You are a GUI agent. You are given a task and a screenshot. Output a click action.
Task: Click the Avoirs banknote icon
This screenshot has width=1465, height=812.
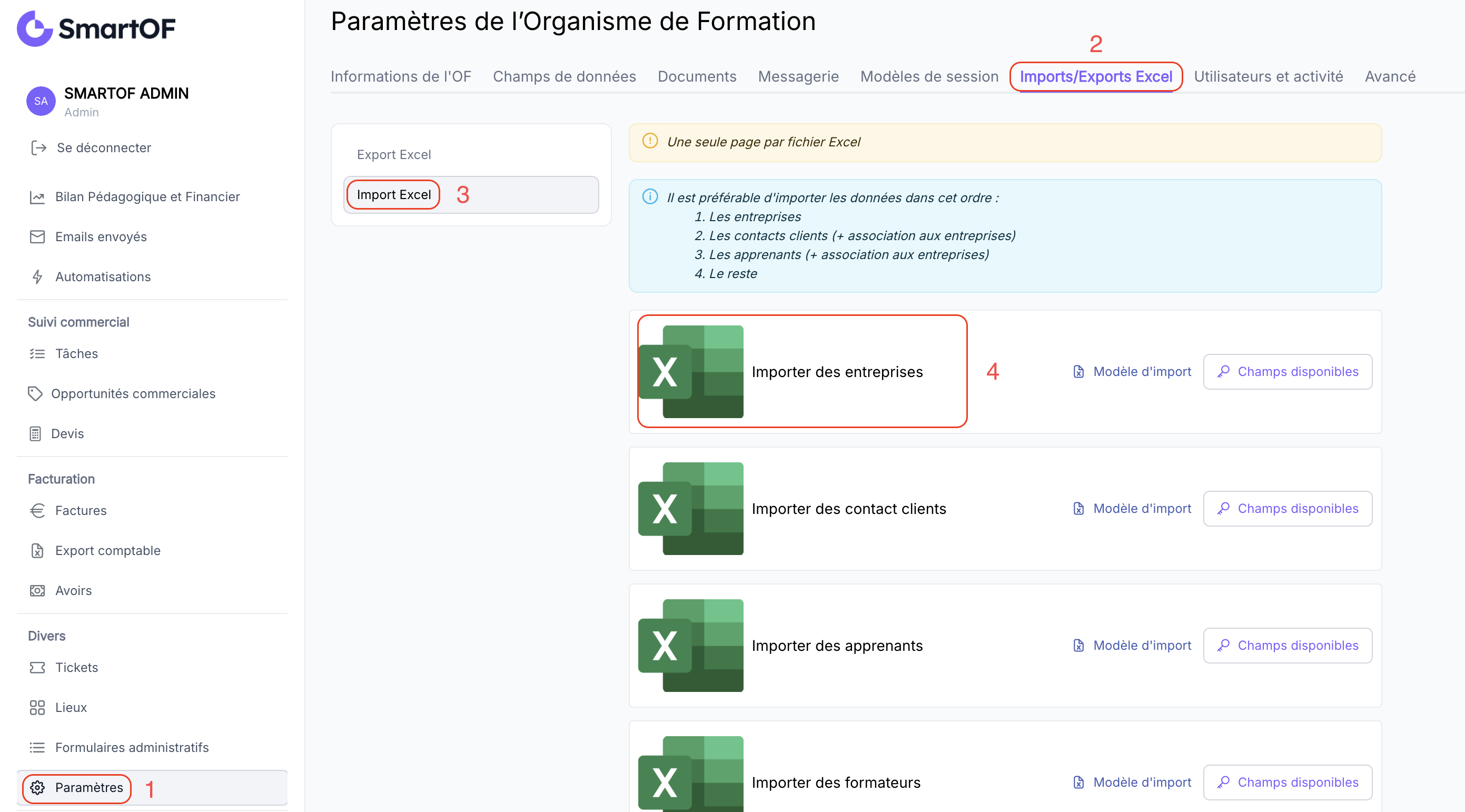click(37, 591)
